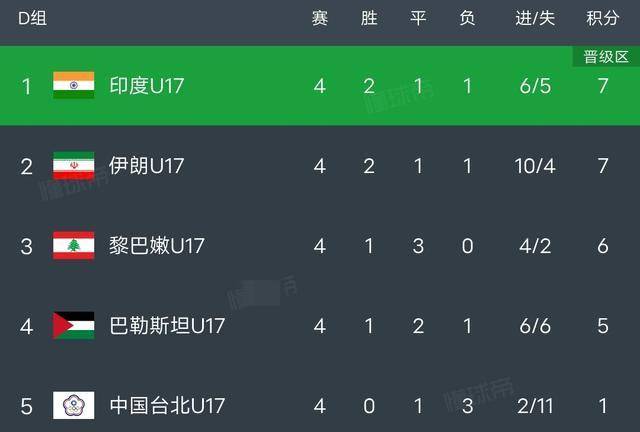Image resolution: width=640 pixels, height=432 pixels.
Task: Click the 负 column header
Action: [467, 19]
